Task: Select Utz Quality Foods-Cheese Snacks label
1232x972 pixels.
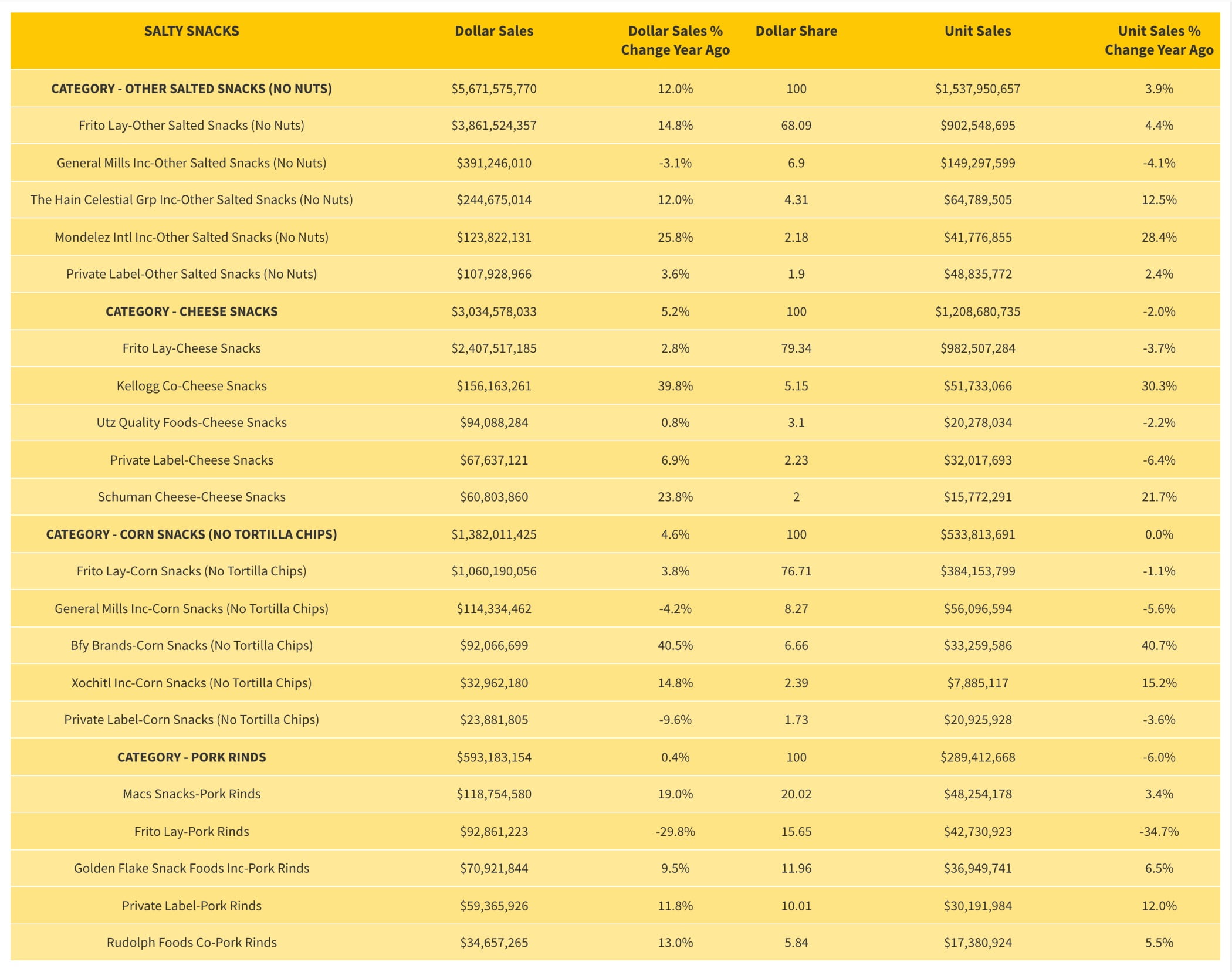Action: (x=191, y=423)
